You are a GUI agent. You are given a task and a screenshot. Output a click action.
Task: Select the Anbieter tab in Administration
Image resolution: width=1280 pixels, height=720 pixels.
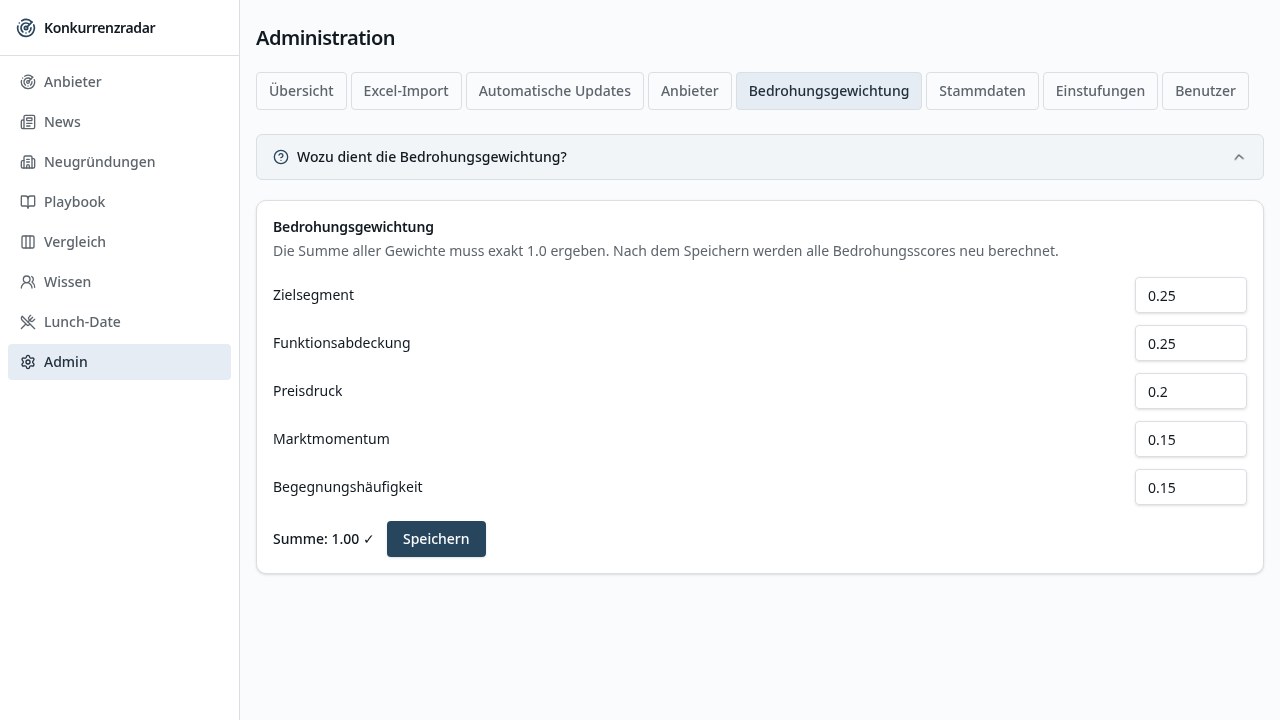[690, 91]
